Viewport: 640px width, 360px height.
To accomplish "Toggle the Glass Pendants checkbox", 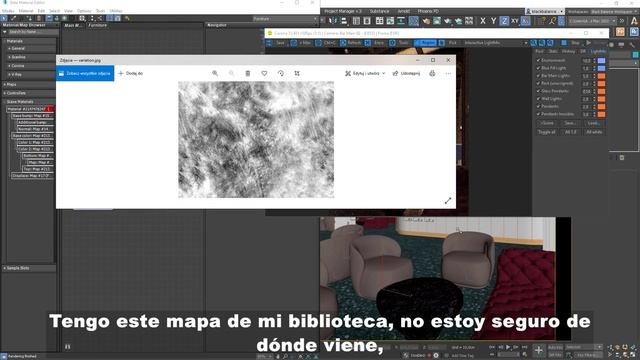I will pos(538,91).
